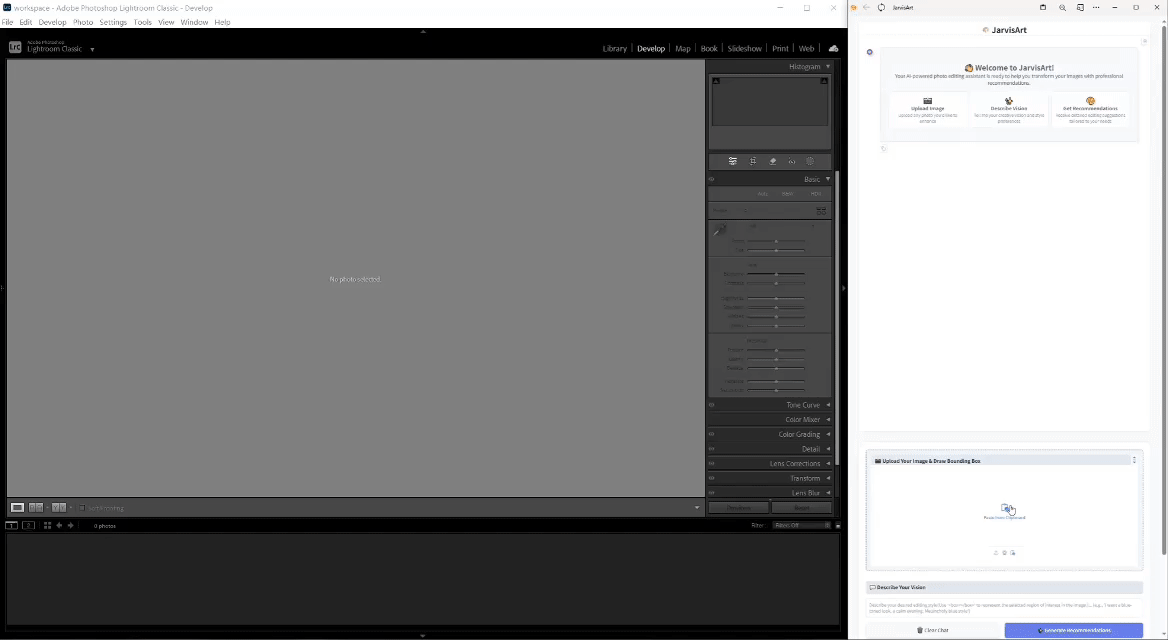
Task: Select the Red Eye Correction tool
Action: [x=791, y=161]
